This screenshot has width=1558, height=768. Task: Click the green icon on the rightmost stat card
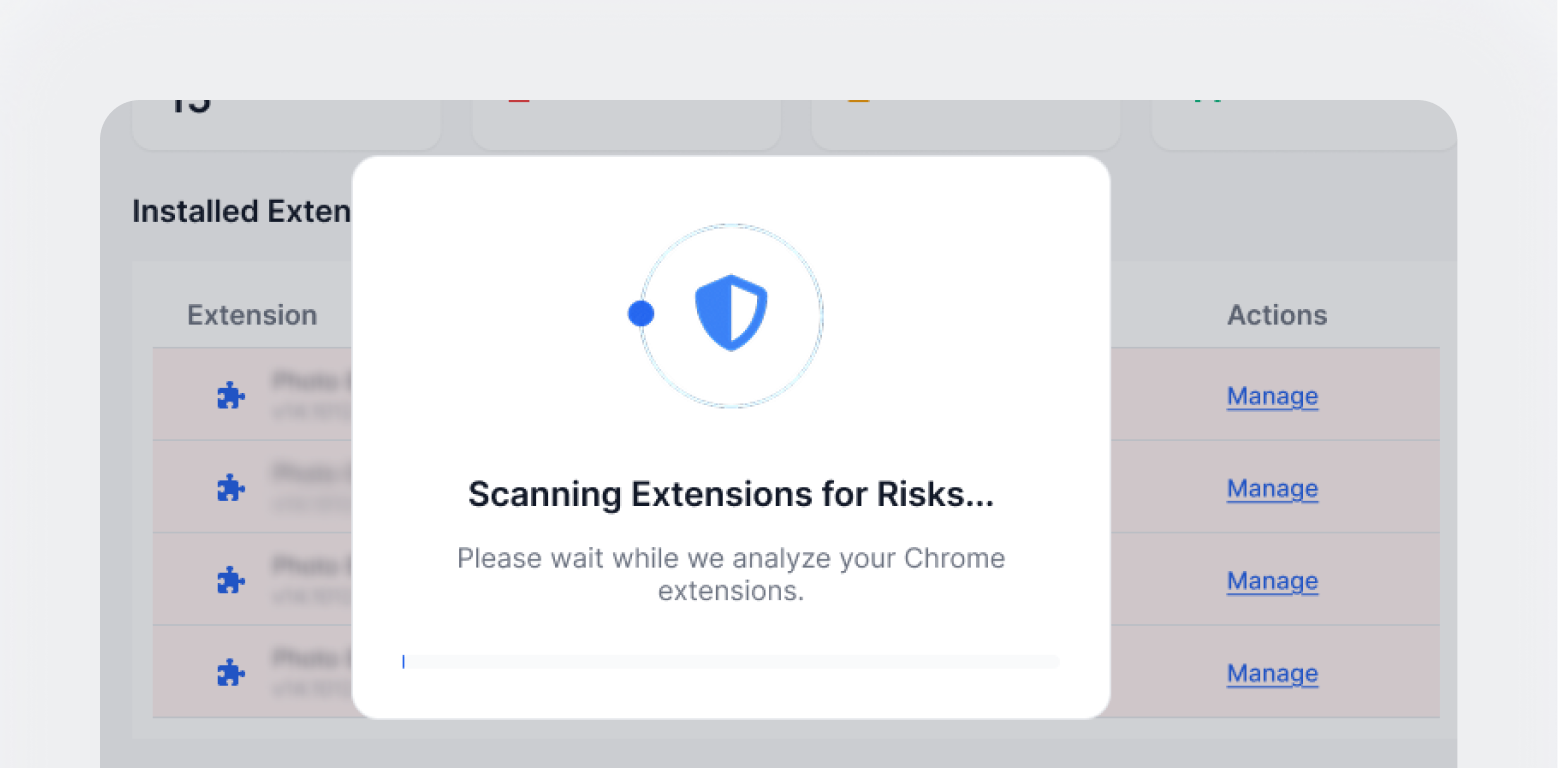[x=1208, y=100]
